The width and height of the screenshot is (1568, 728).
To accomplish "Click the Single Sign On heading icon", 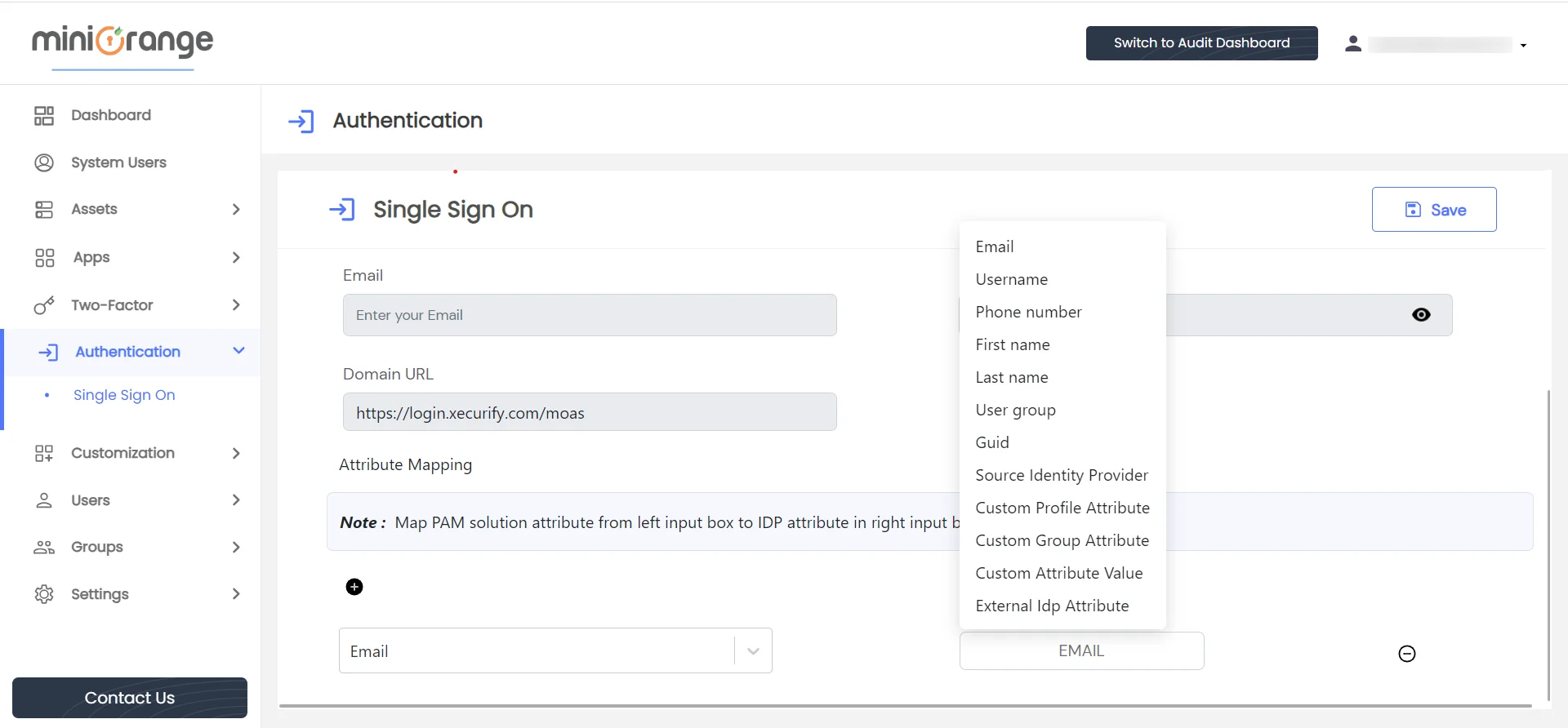I will click(x=342, y=210).
